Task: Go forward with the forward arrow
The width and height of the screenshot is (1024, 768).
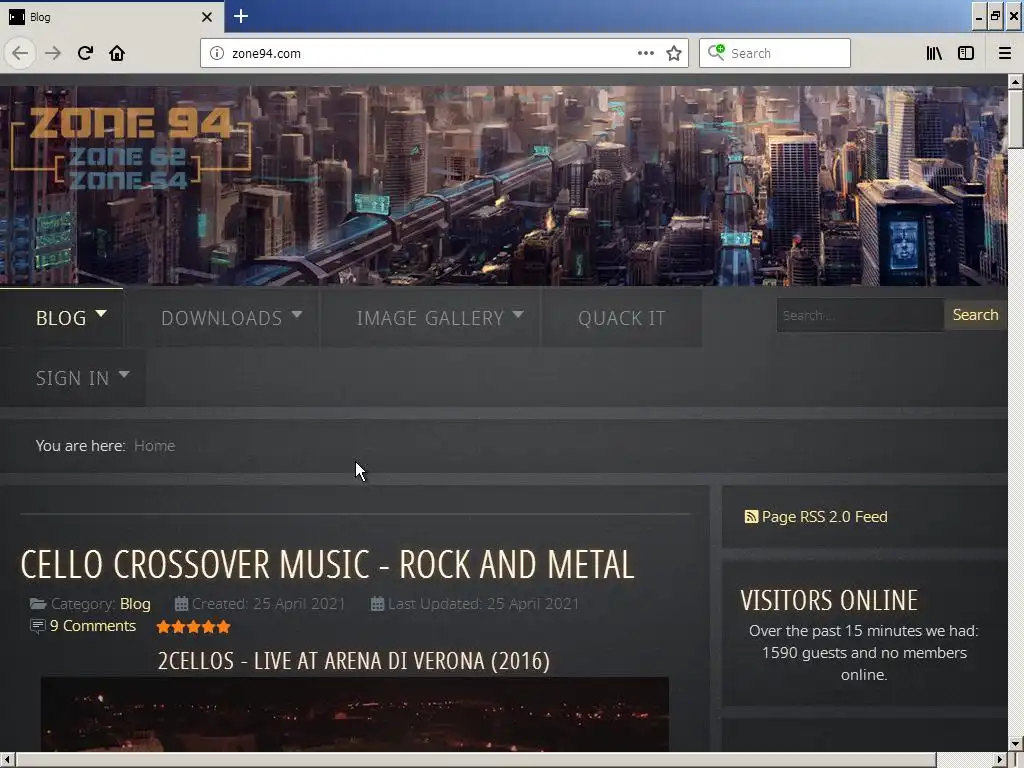Action: pyautogui.click(x=53, y=53)
